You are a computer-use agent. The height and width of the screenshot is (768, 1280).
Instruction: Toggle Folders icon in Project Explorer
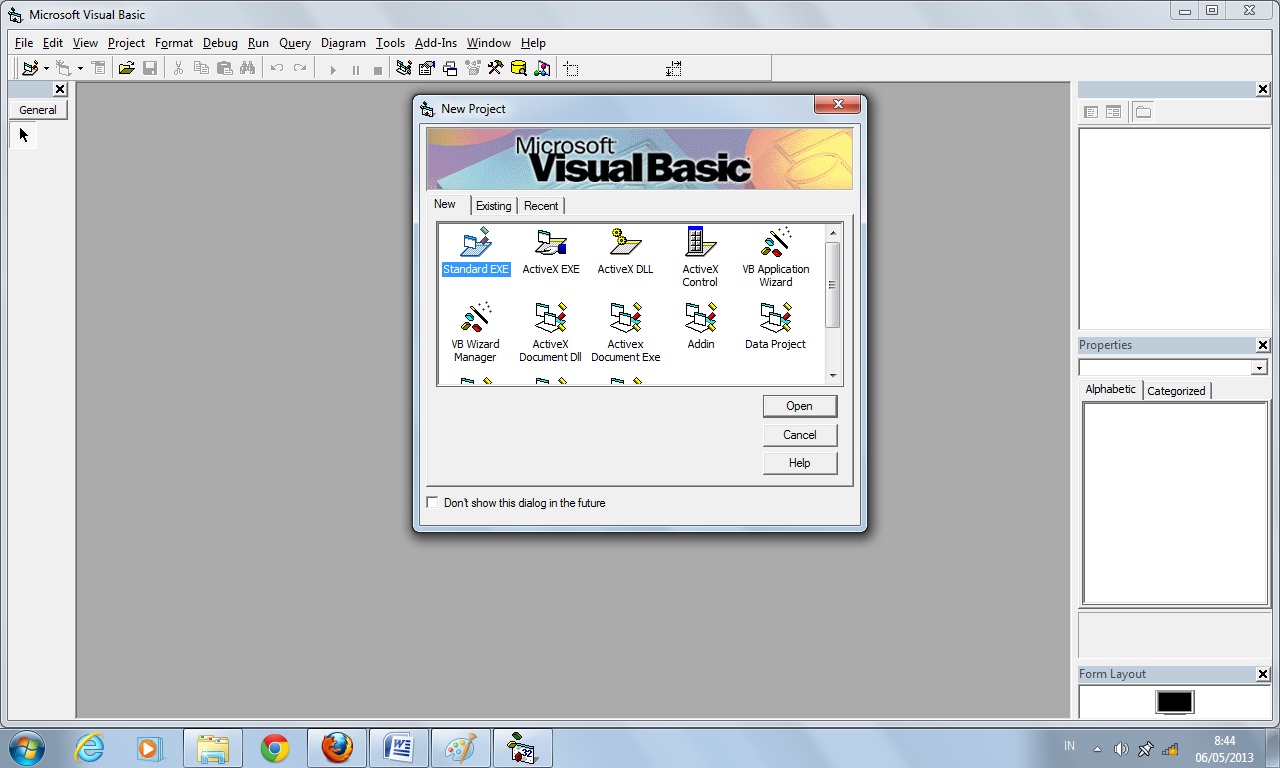point(1143,112)
